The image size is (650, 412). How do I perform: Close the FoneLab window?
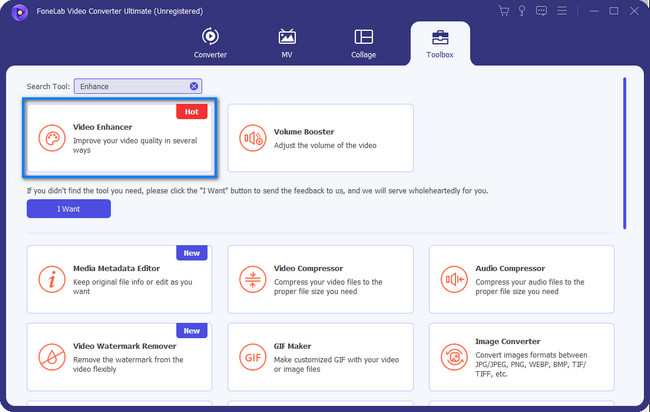[x=634, y=11]
